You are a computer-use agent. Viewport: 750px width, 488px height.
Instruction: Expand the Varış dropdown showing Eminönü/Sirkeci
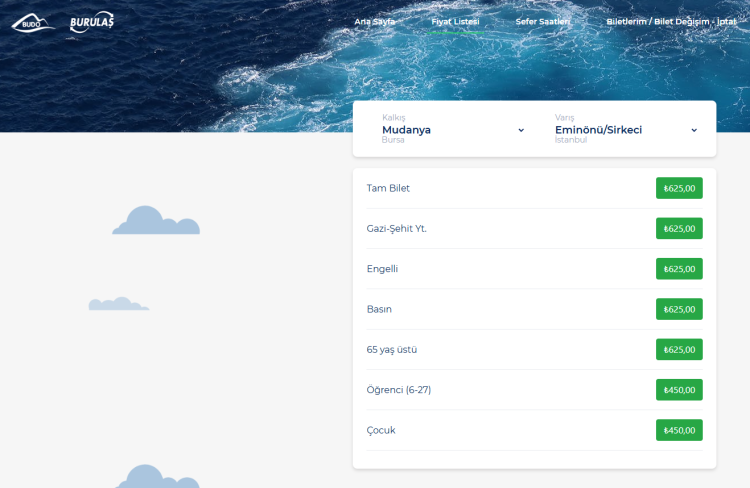point(625,129)
